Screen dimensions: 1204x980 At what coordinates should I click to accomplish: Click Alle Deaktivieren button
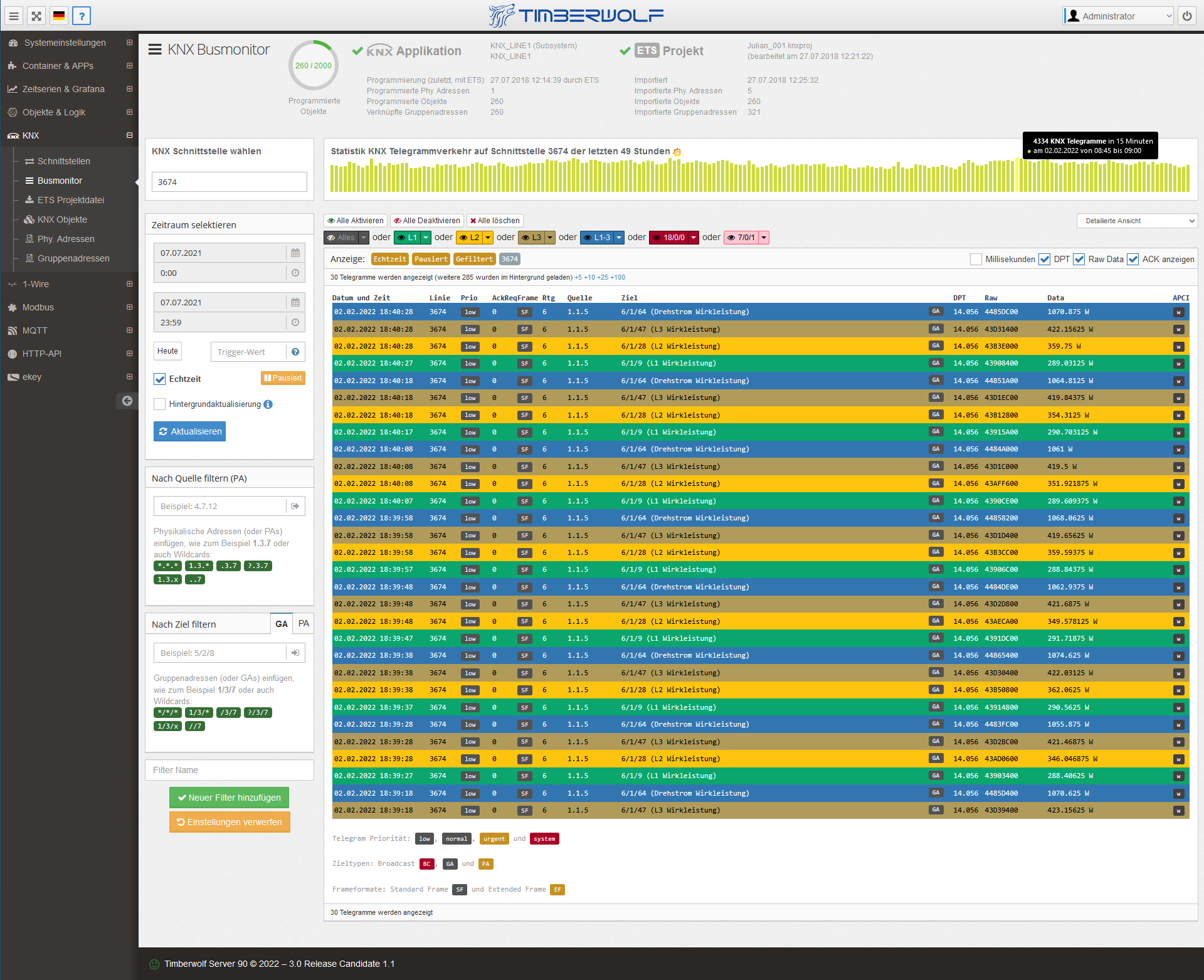(x=427, y=221)
